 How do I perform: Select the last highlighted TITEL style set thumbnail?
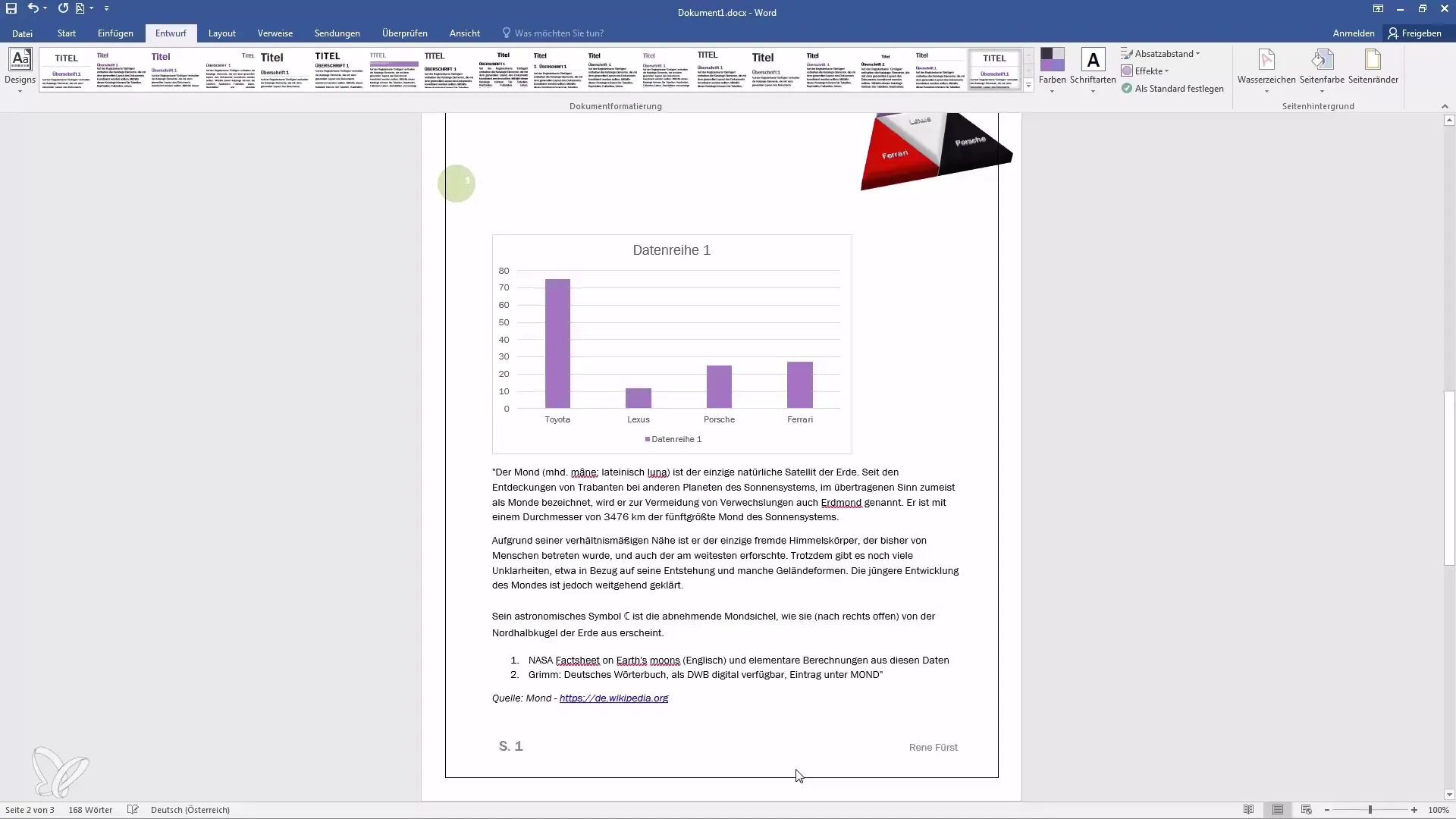pyautogui.click(x=994, y=70)
